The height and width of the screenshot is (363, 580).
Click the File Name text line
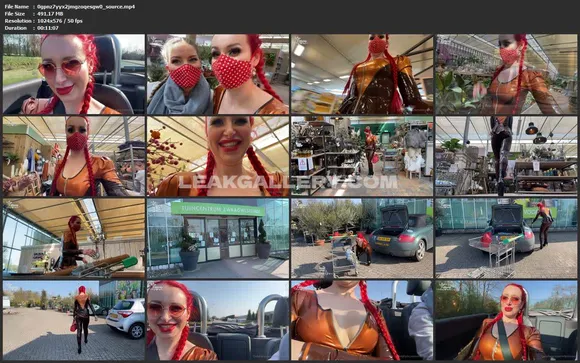coord(70,7)
